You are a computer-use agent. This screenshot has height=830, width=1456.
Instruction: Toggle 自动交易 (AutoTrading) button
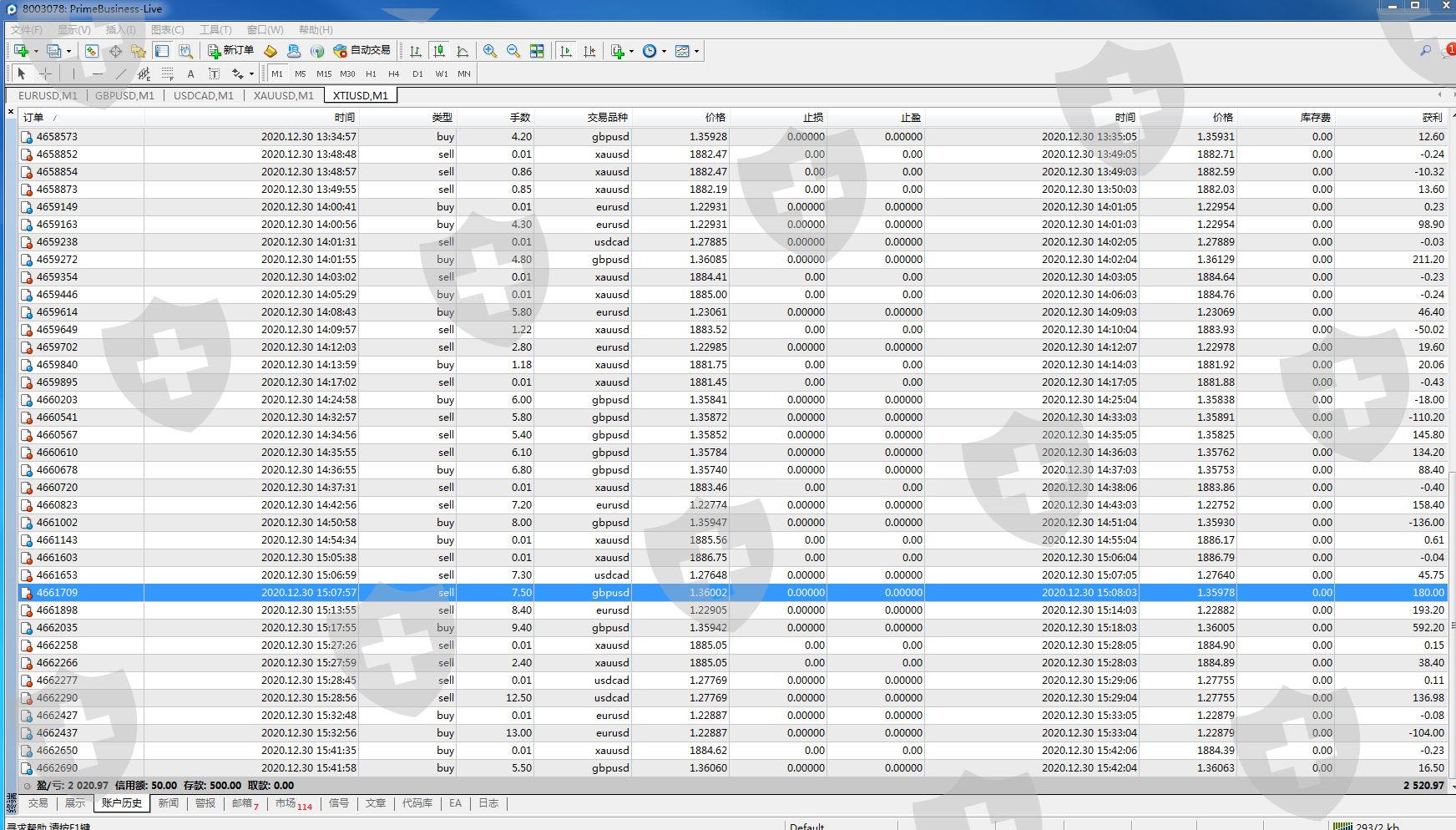point(361,51)
